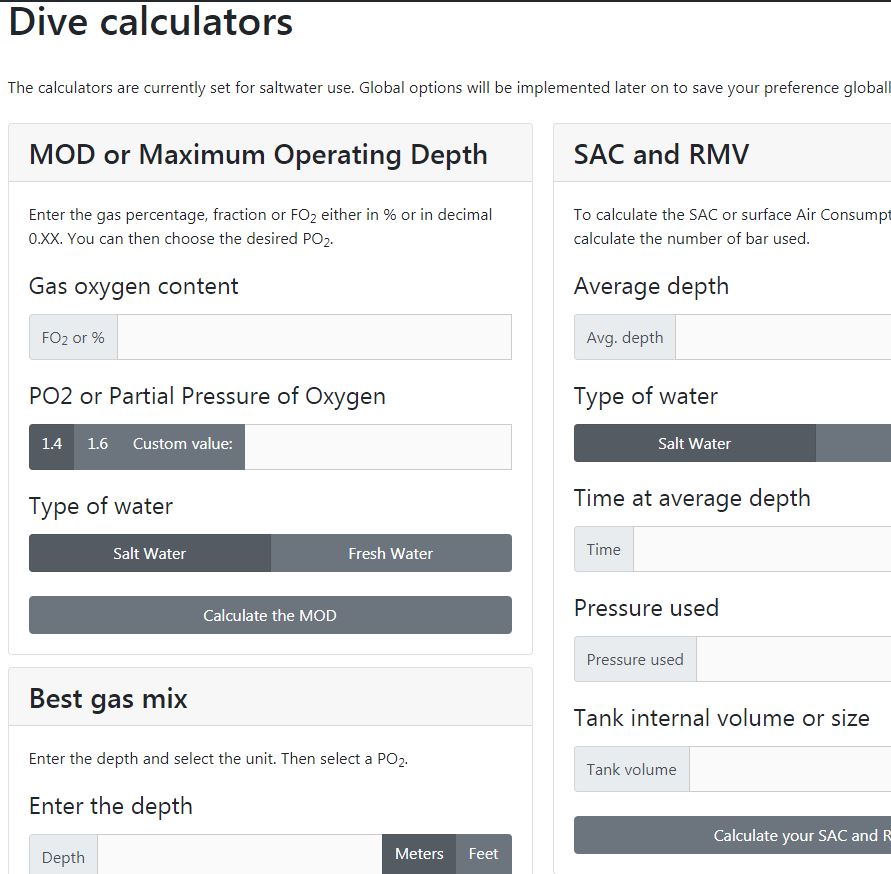
Task: Choose Fresh Water for the MOD calculator
Action: tap(391, 553)
